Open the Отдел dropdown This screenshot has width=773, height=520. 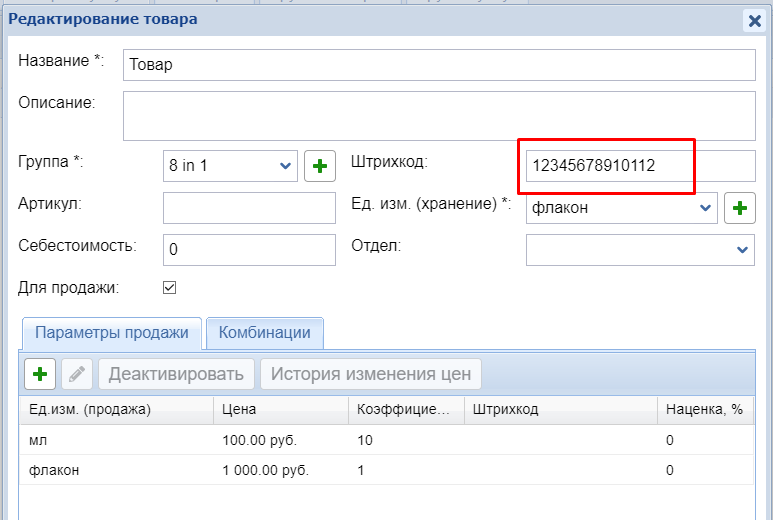pos(742,249)
